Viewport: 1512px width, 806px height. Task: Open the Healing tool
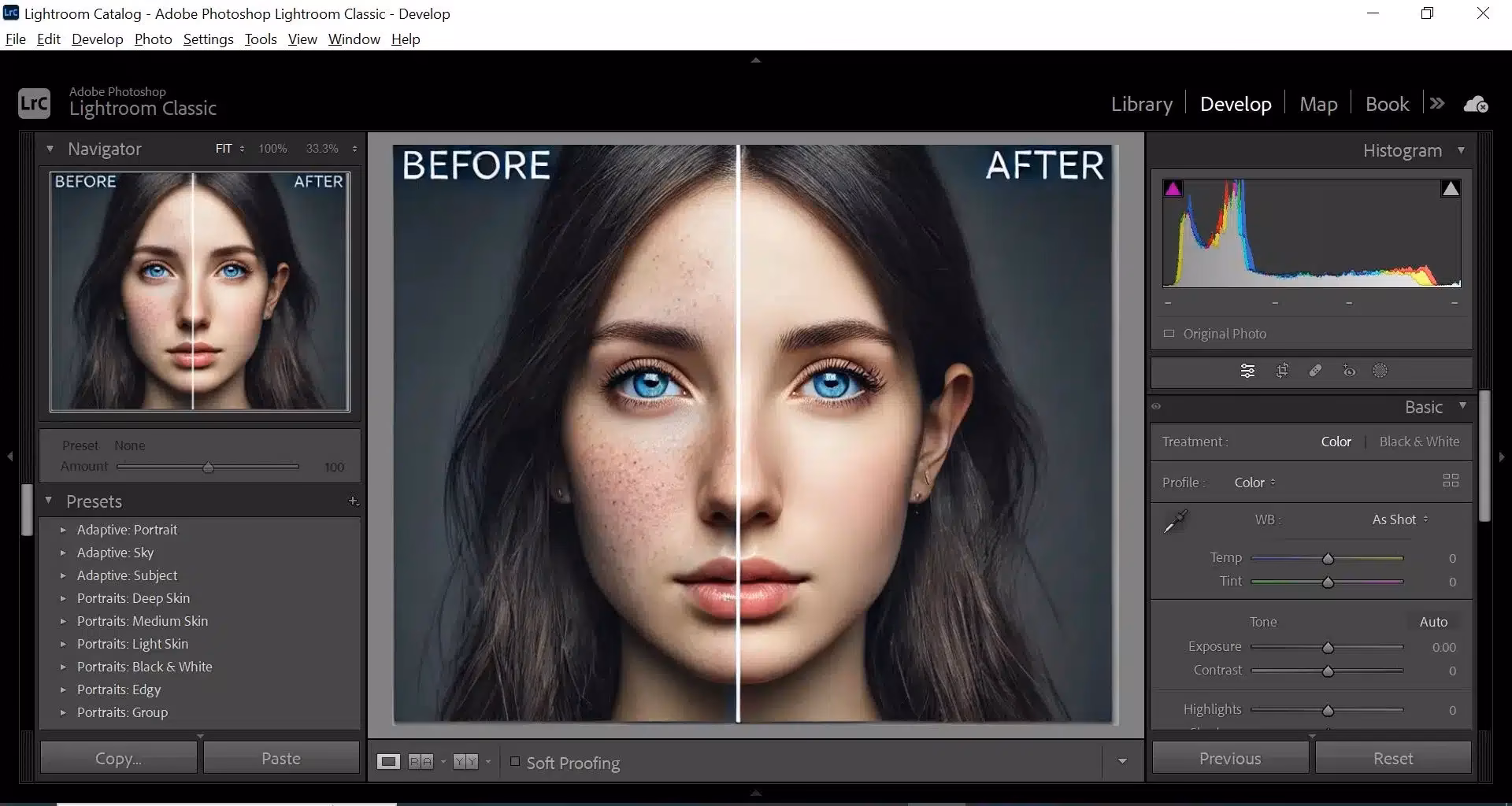click(x=1315, y=371)
